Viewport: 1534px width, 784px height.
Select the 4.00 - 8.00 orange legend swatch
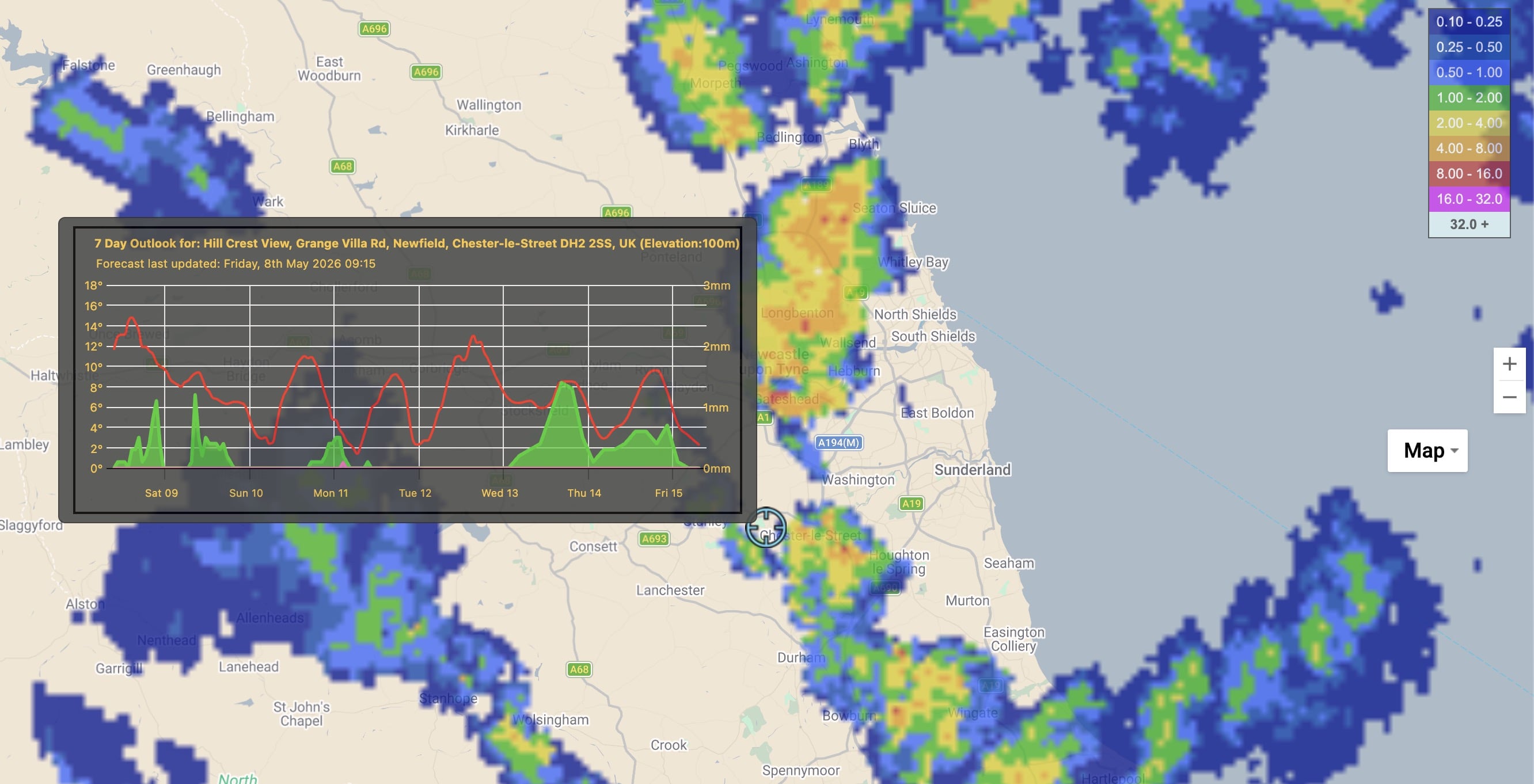(1468, 149)
